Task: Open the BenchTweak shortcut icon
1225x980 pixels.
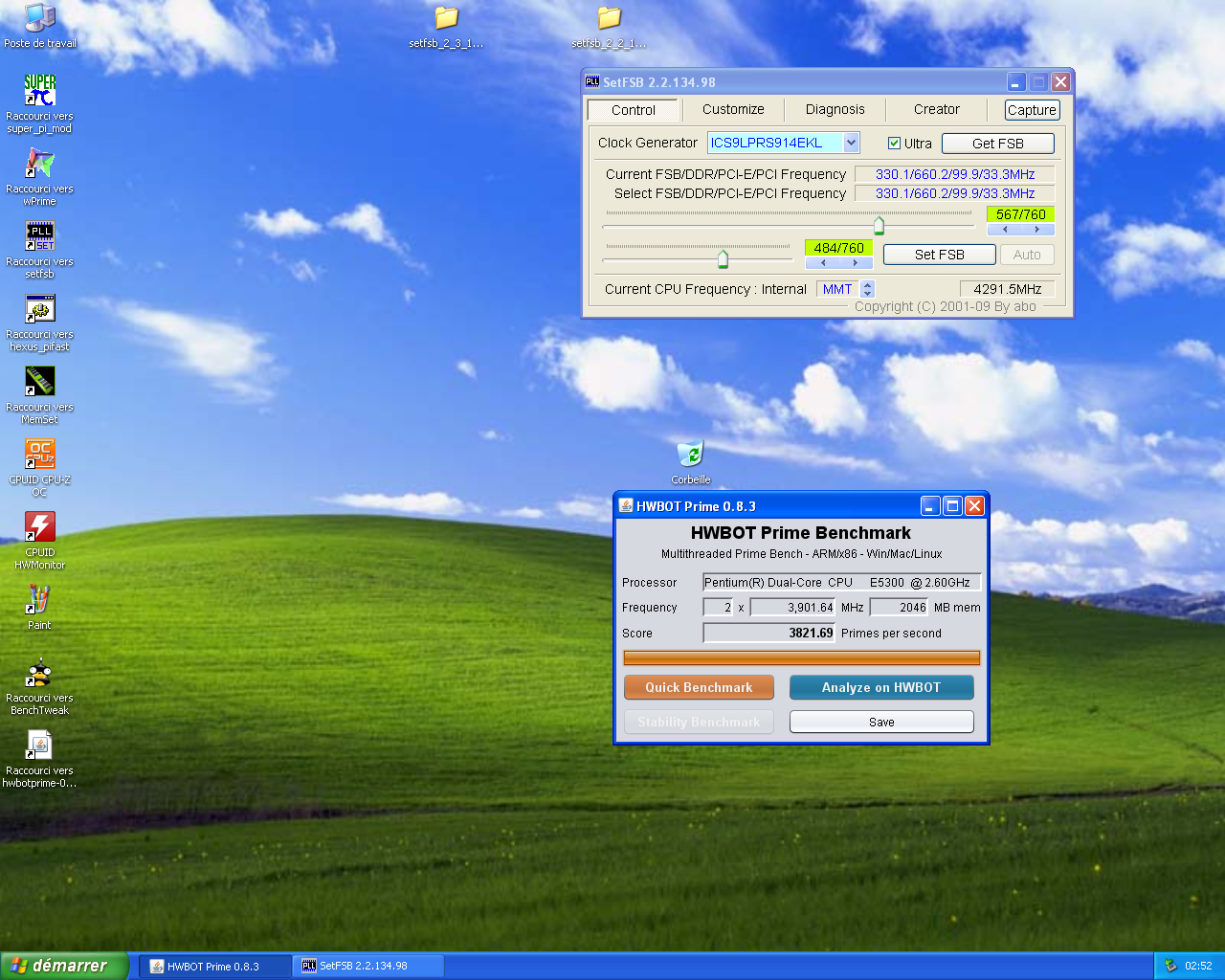Action: [39, 672]
